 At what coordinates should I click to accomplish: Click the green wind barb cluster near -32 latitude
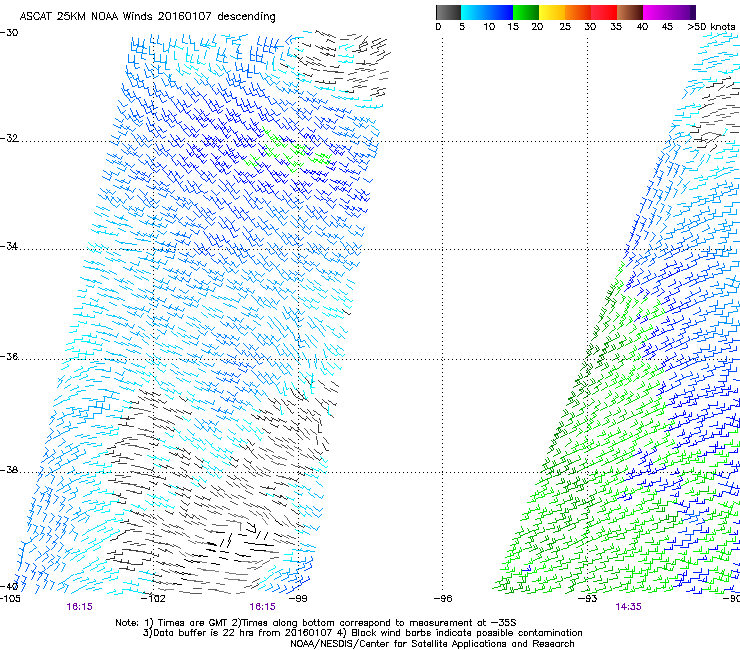(x=288, y=151)
